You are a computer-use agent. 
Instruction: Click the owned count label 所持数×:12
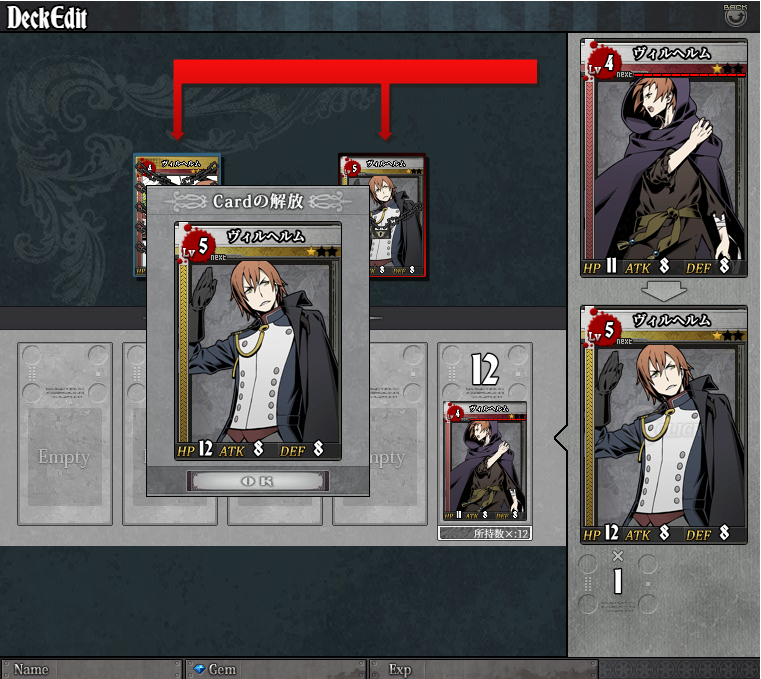point(485,533)
